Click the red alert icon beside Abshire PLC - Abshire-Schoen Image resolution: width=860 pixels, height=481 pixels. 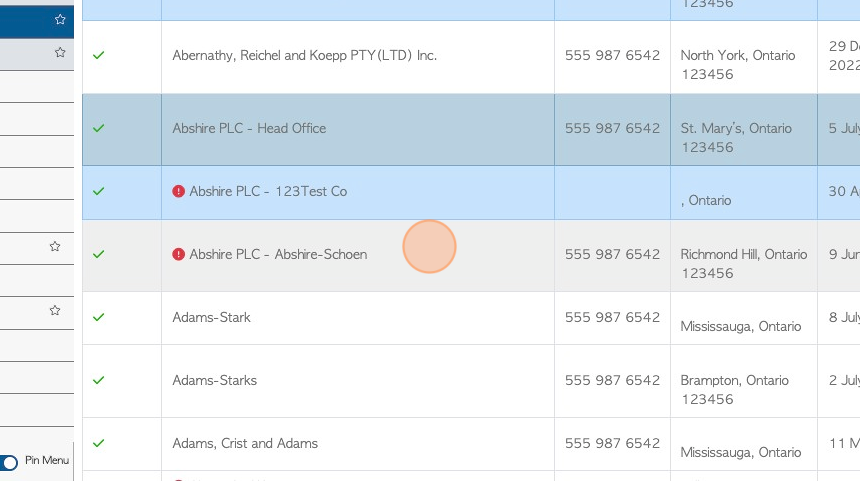click(x=178, y=254)
